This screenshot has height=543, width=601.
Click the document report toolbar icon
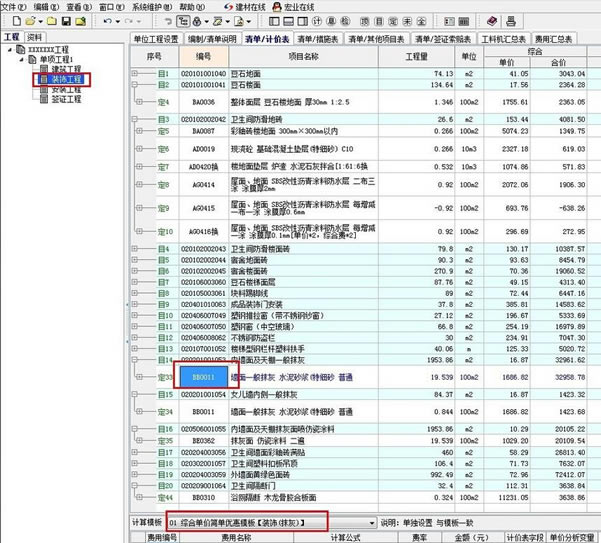[x=239, y=21]
